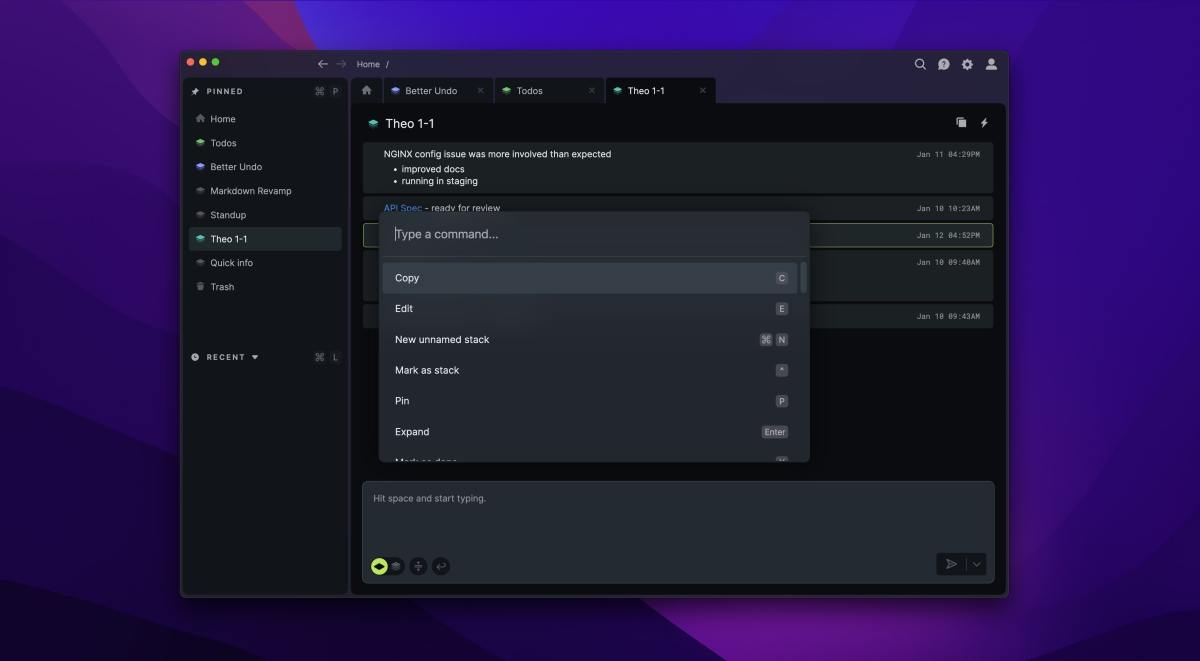Collapse the Recent section chevron
The image size is (1200, 661).
[x=256, y=356]
